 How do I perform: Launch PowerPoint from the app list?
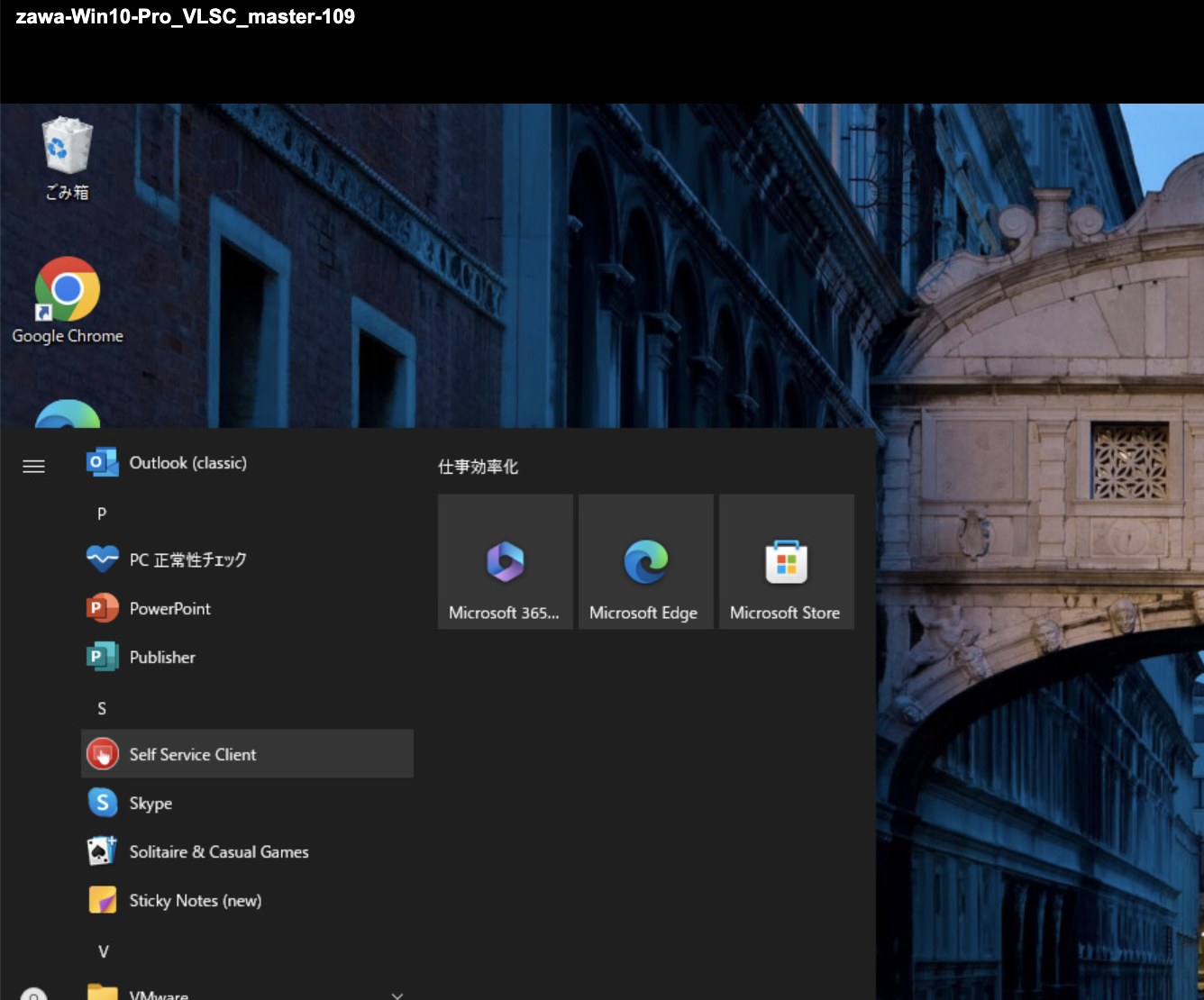pyautogui.click(x=169, y=609)
